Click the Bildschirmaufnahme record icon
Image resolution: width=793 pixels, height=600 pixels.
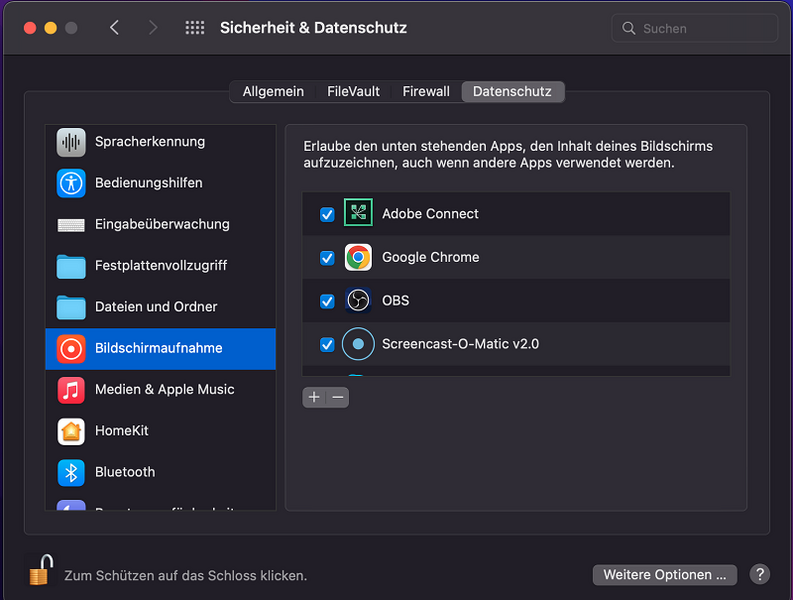pyautogui.click(x=71, y=349)
